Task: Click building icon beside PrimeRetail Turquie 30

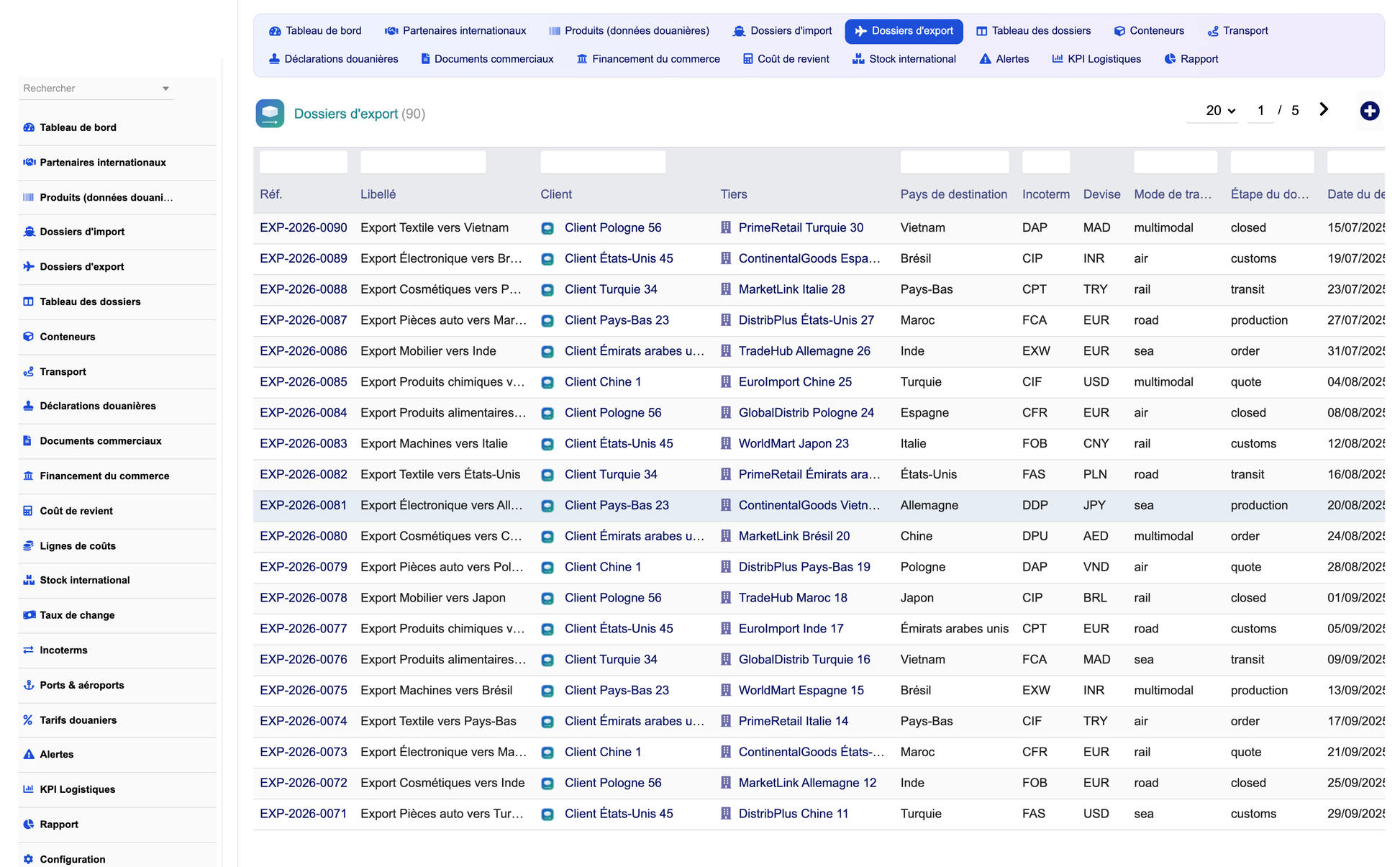Action: click(x=726, y=227)
